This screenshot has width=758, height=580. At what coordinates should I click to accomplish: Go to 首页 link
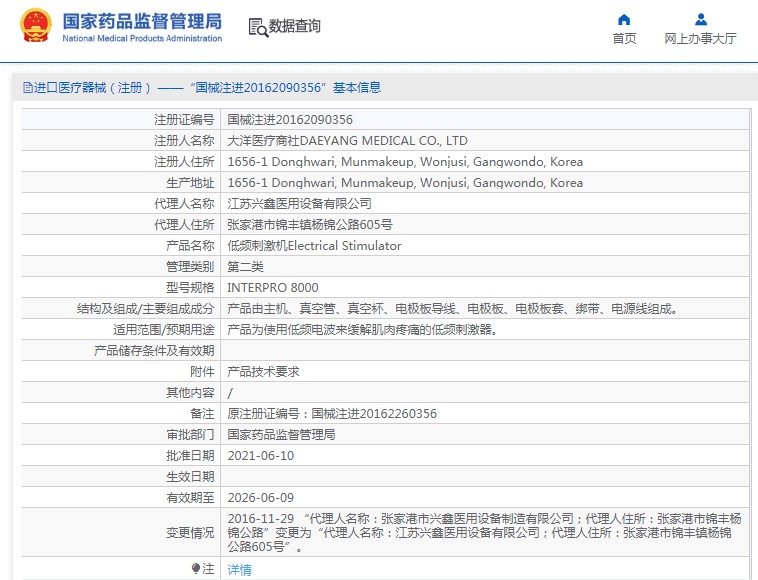(x=624, y=38)
